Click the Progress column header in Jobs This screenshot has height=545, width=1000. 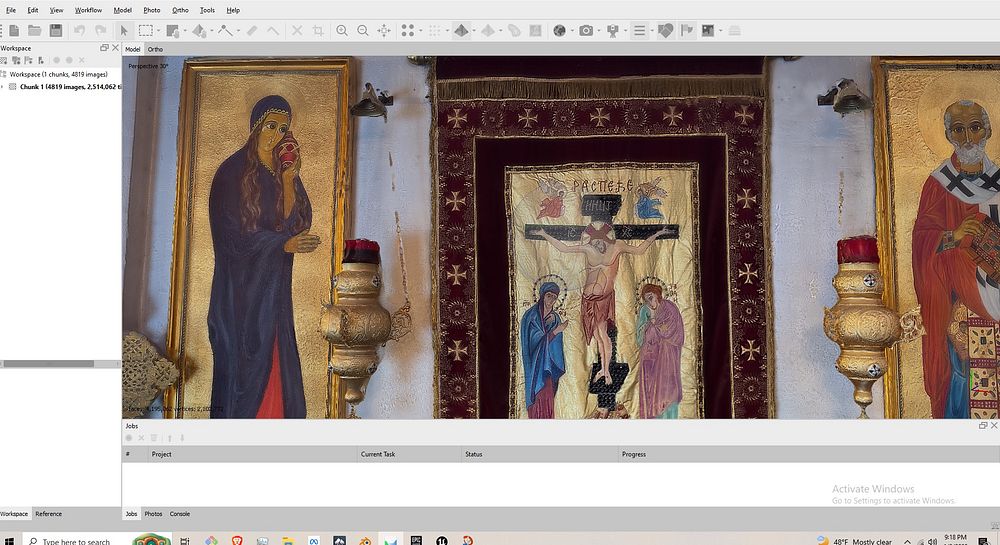[x=809, y=454]
